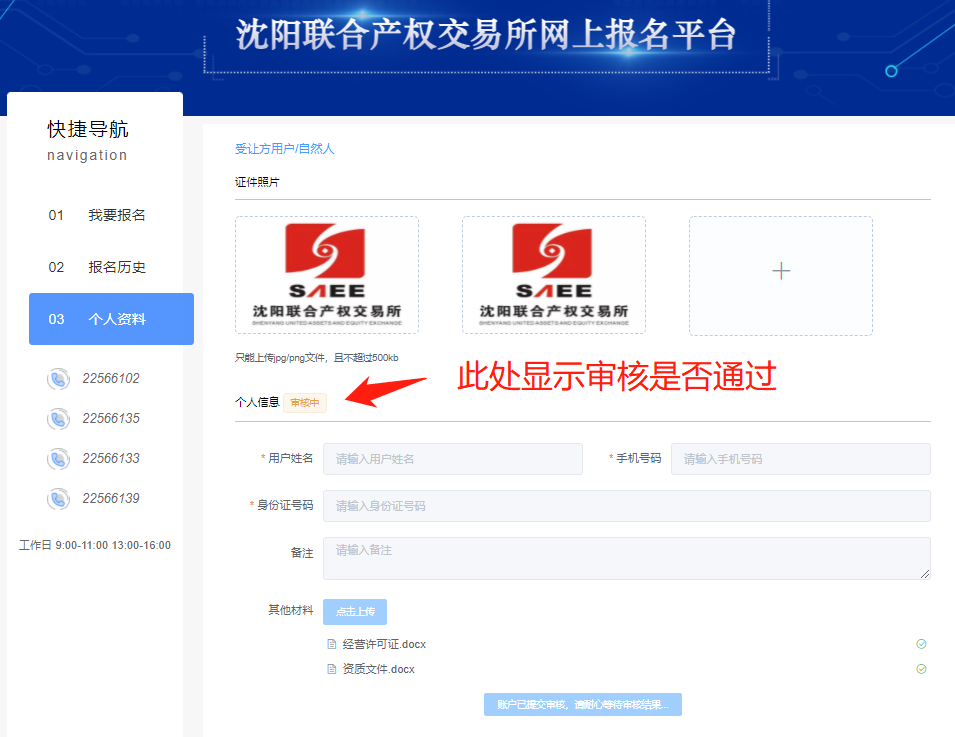Click phone icon beside 22566135
Screen dimensions: 955x737
point(58,419)
